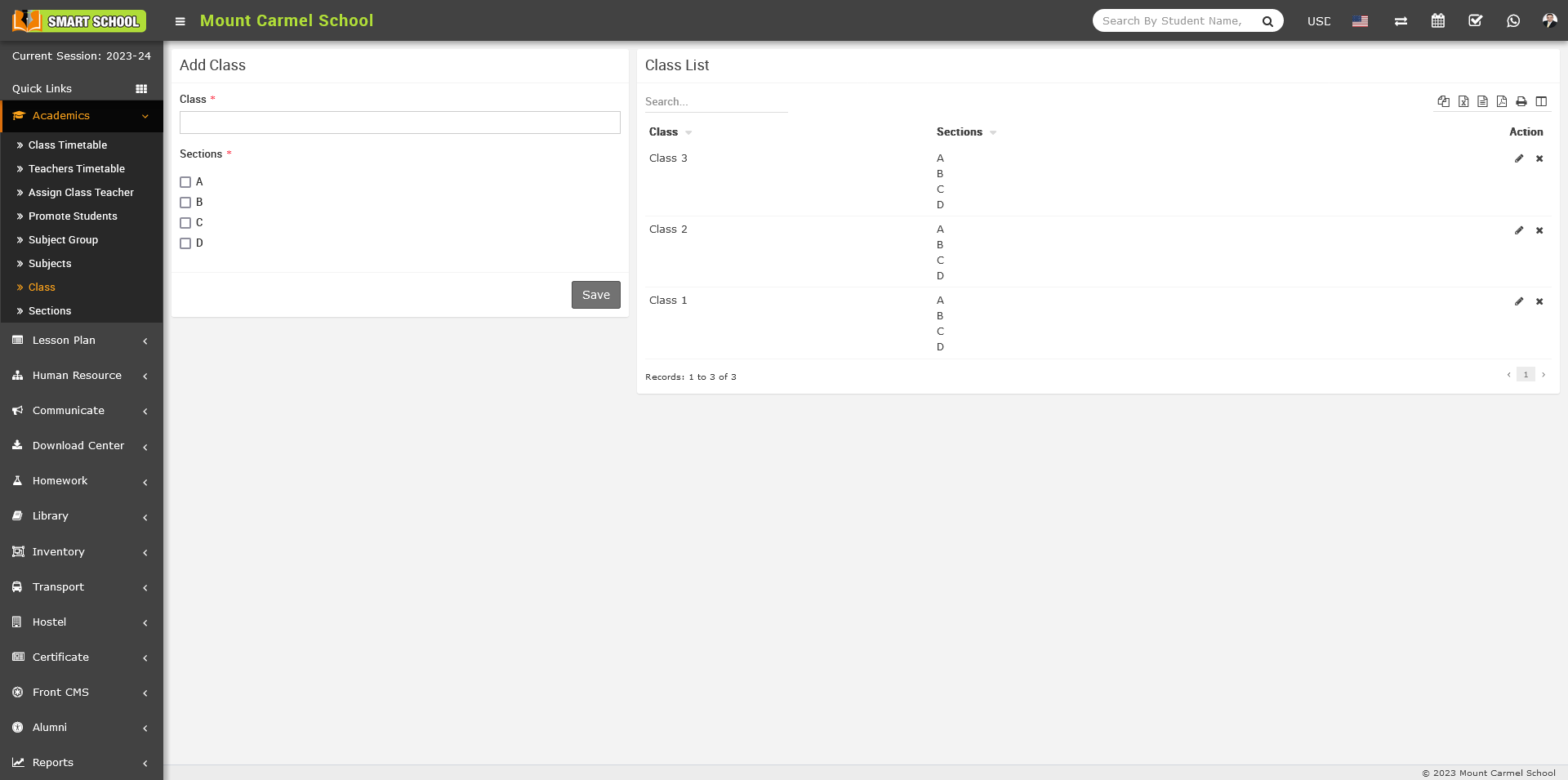The image size is (1568, 780).
Task: Click the WhatsApp icon in header
Action: pos(1512,21)
